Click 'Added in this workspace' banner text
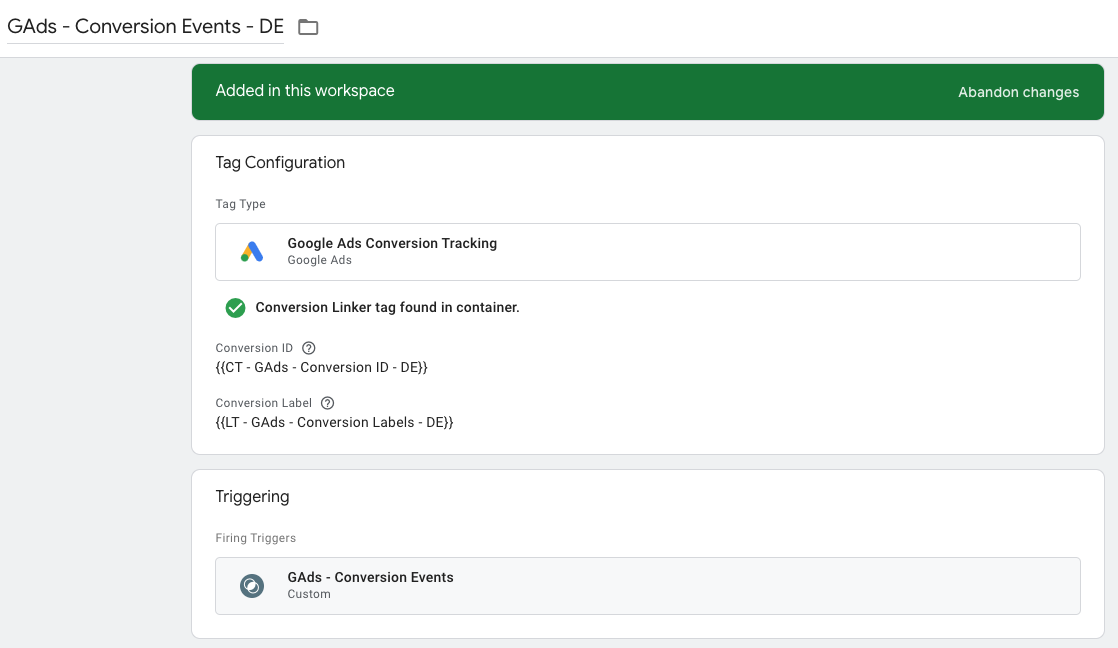Screen dimensions: 1118x648 click(304, 91)
